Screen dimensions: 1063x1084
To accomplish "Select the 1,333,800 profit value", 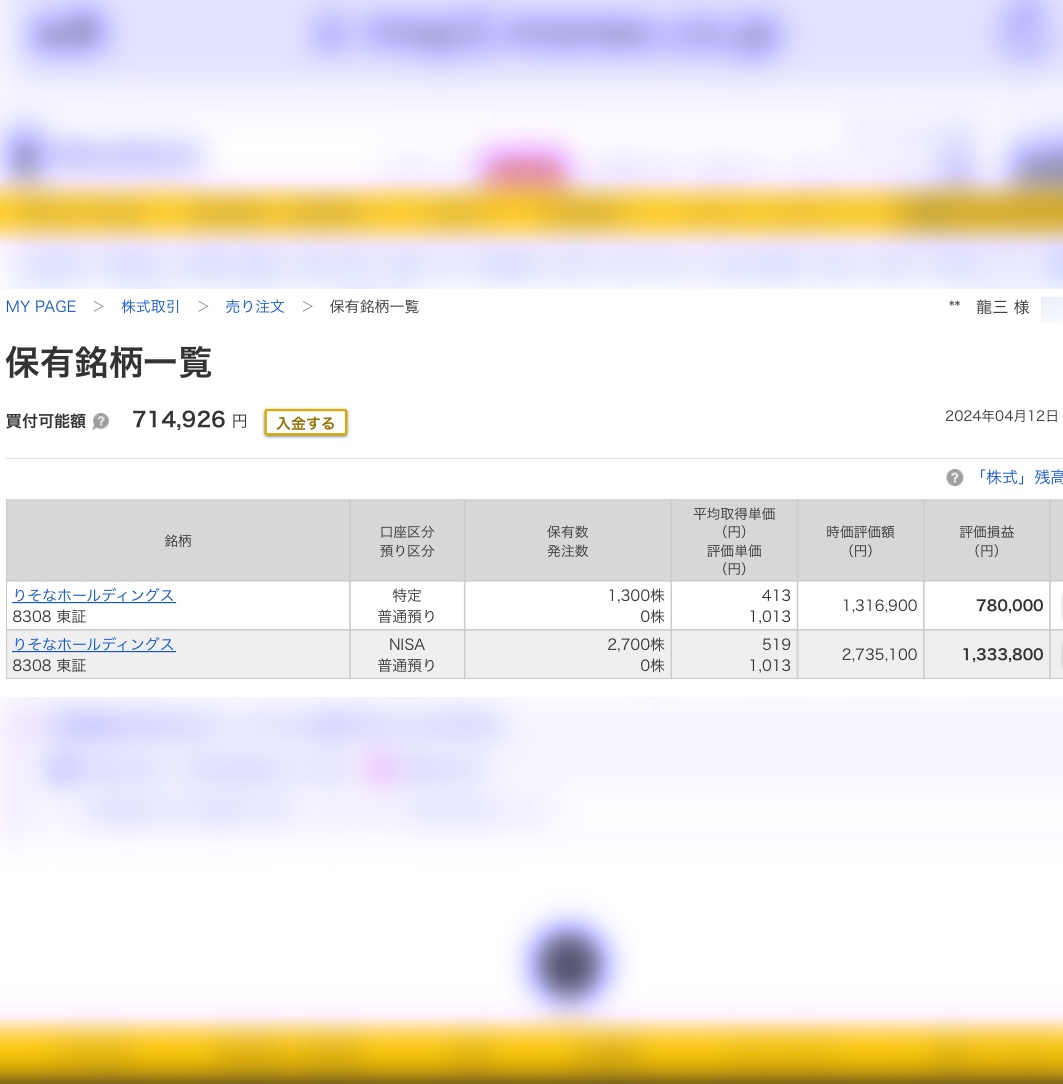I will point(1002,655).
